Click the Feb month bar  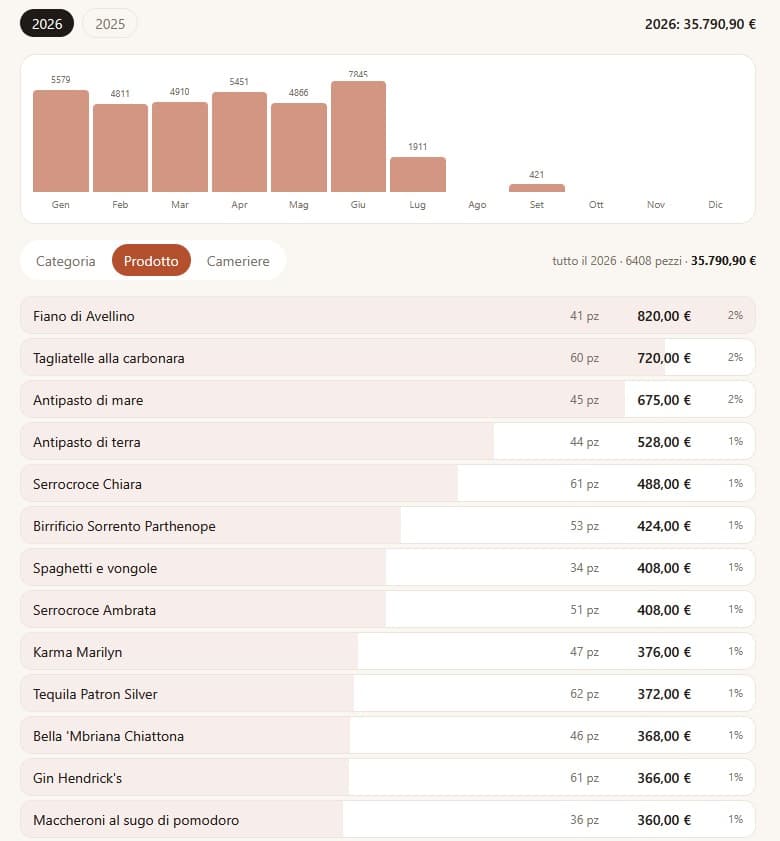point(120,148)
